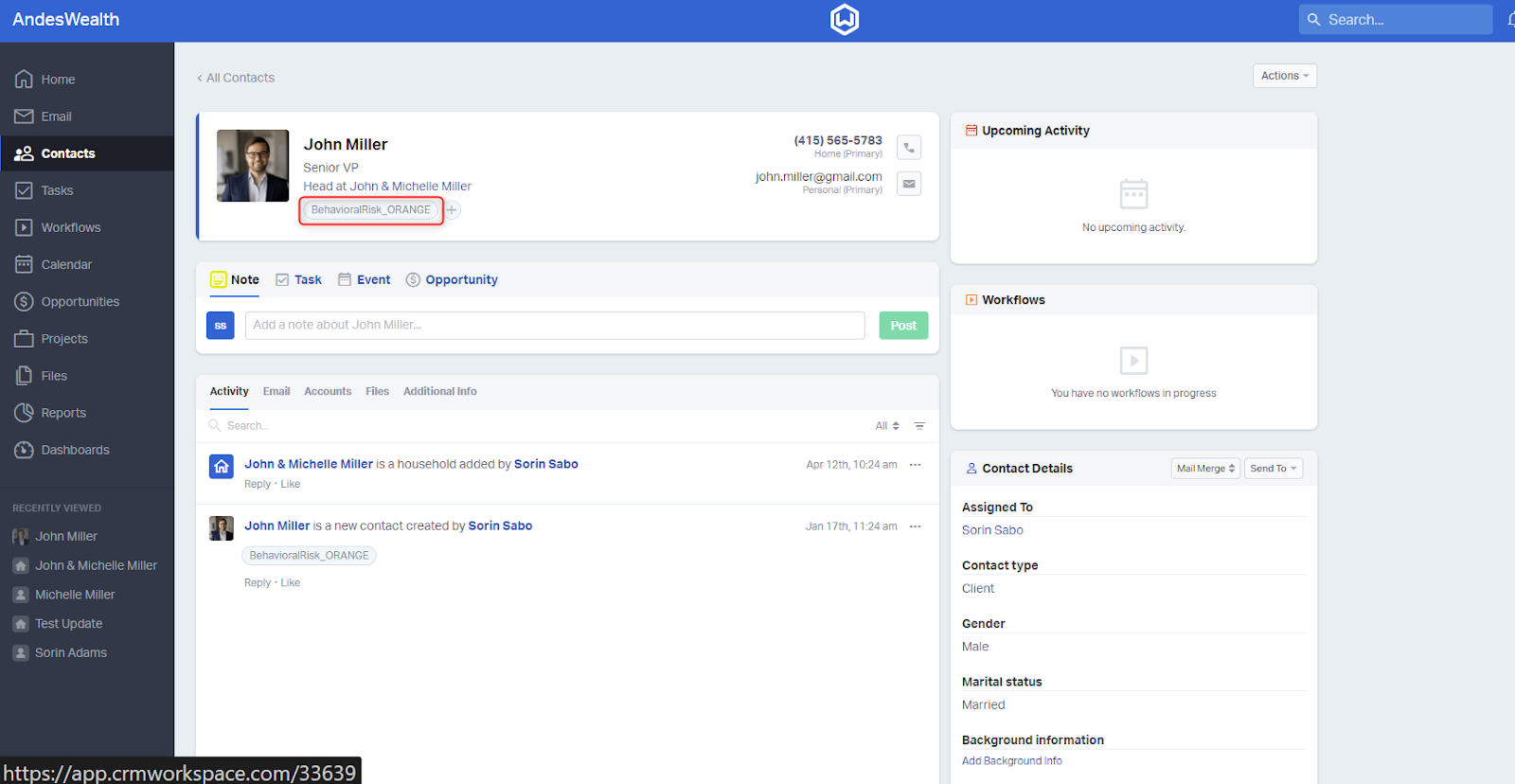Click the BehavioralRisk_ORANGE tag on profile header

tap(371, 210)
